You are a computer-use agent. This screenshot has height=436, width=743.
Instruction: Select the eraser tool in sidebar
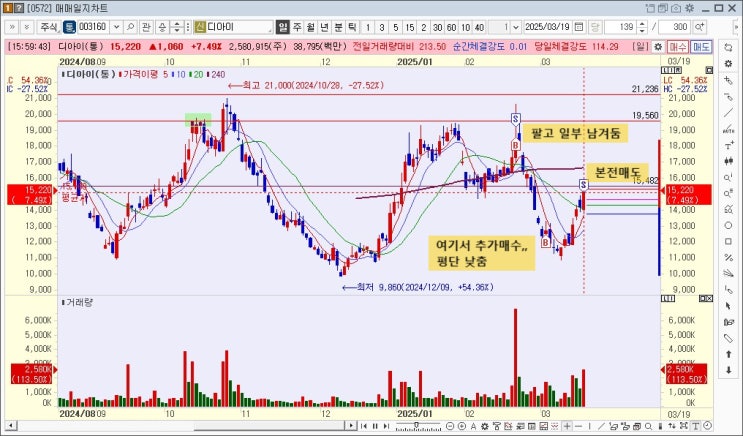[x=729, y=338]
